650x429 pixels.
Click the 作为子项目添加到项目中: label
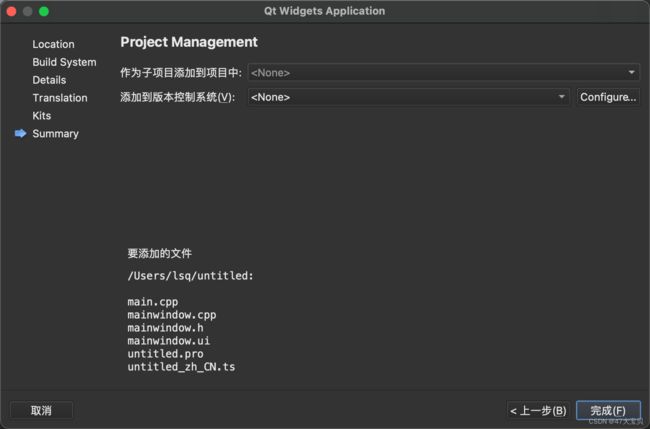[181, 73]
